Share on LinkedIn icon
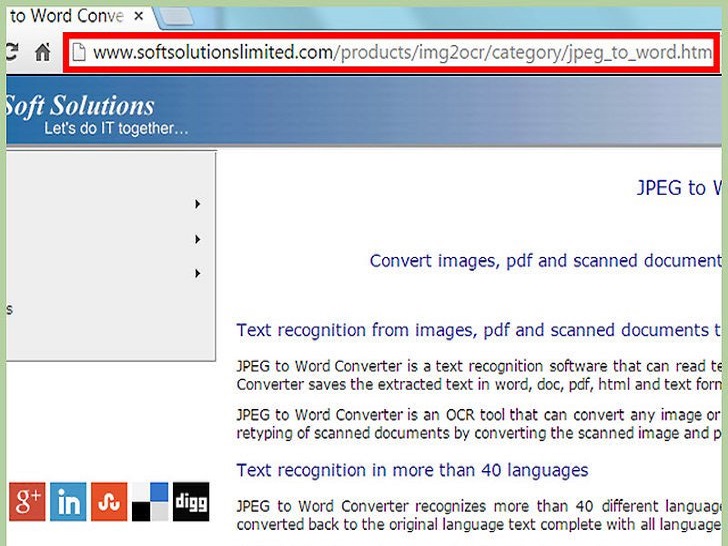The image size is (728, 546). (68, 501)
